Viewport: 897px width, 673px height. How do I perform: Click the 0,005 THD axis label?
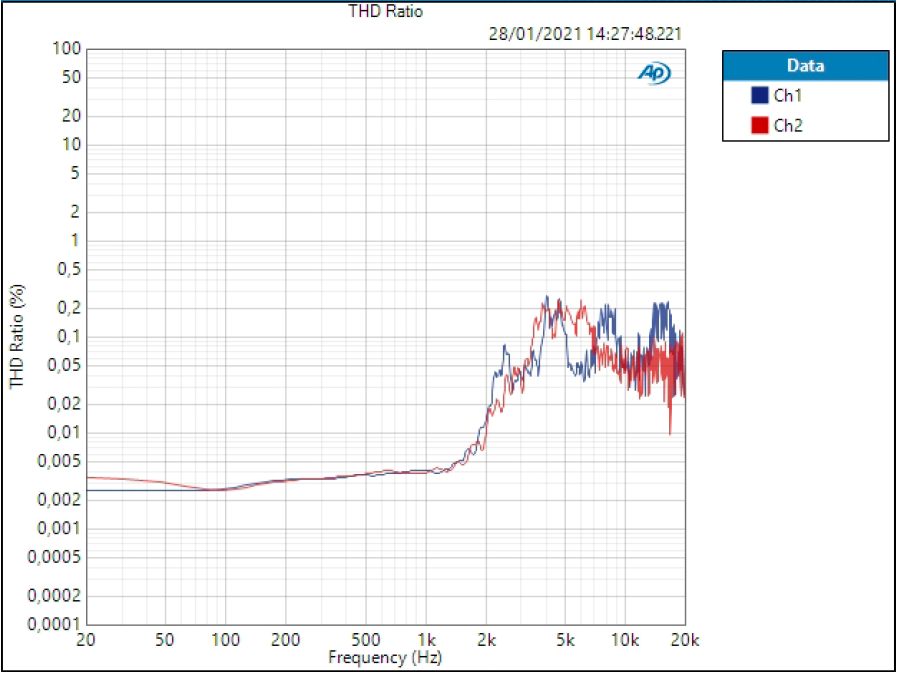point(59,461)
